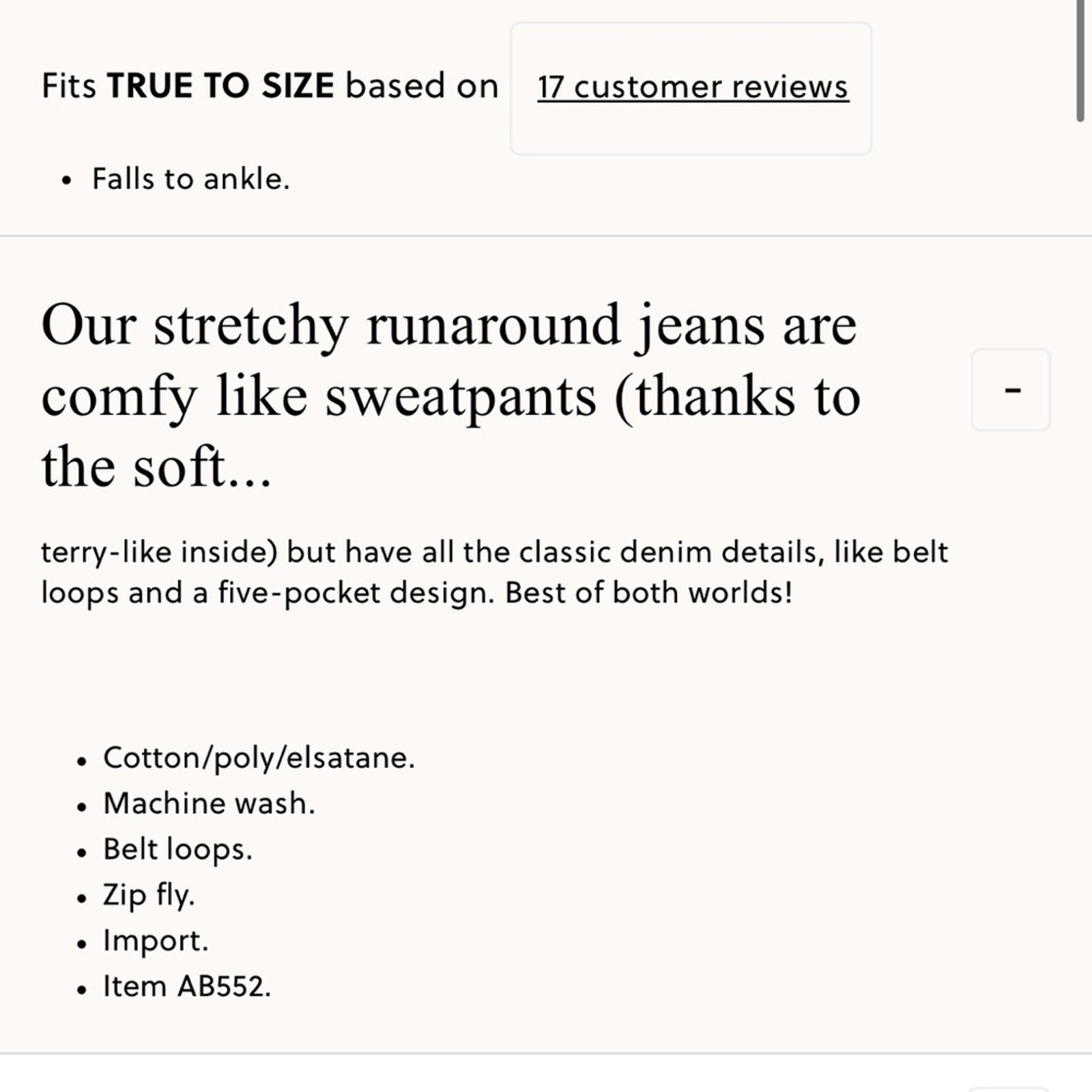Viewport: 1092px width, 1092px height.
Task: Collapse the product description with minus button
Action: pos(1011,390)
